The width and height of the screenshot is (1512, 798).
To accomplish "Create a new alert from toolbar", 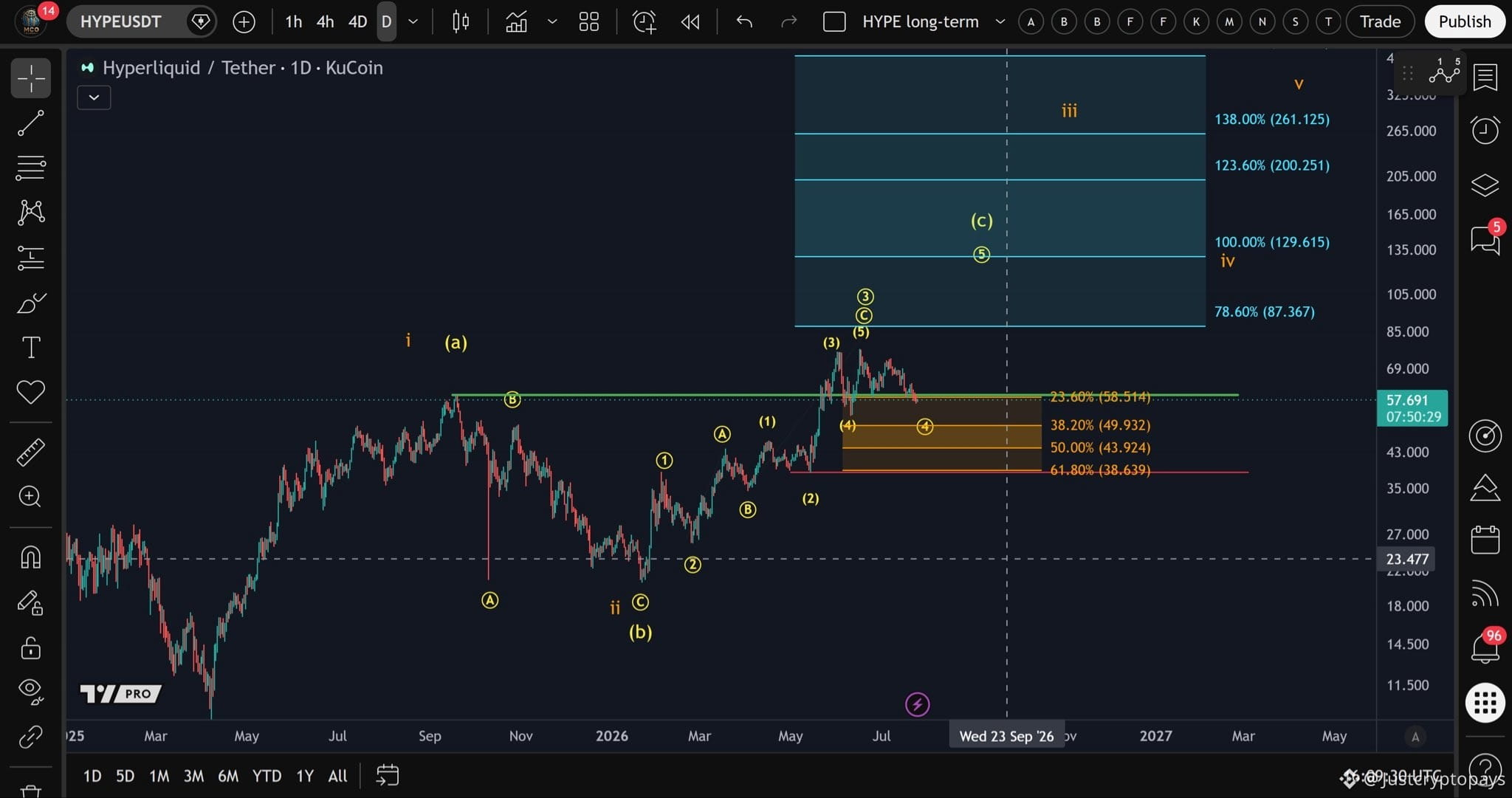I will (x=645, y=22).
